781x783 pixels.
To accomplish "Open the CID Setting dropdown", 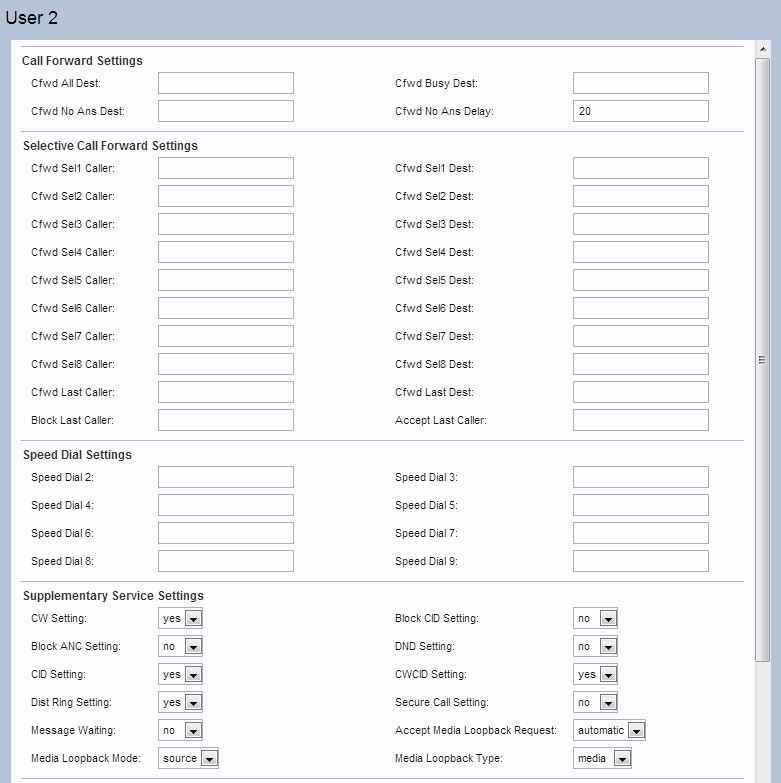I will coord(181,675).
